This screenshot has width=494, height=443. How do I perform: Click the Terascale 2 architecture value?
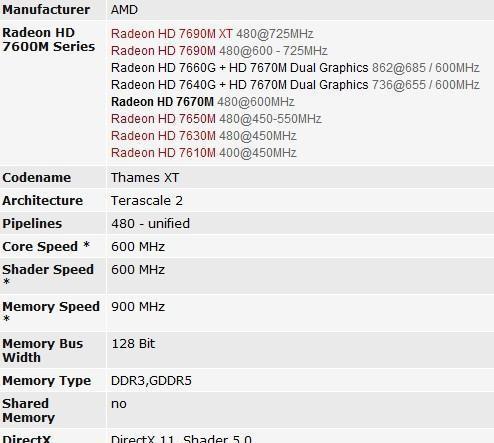(147, 201)
